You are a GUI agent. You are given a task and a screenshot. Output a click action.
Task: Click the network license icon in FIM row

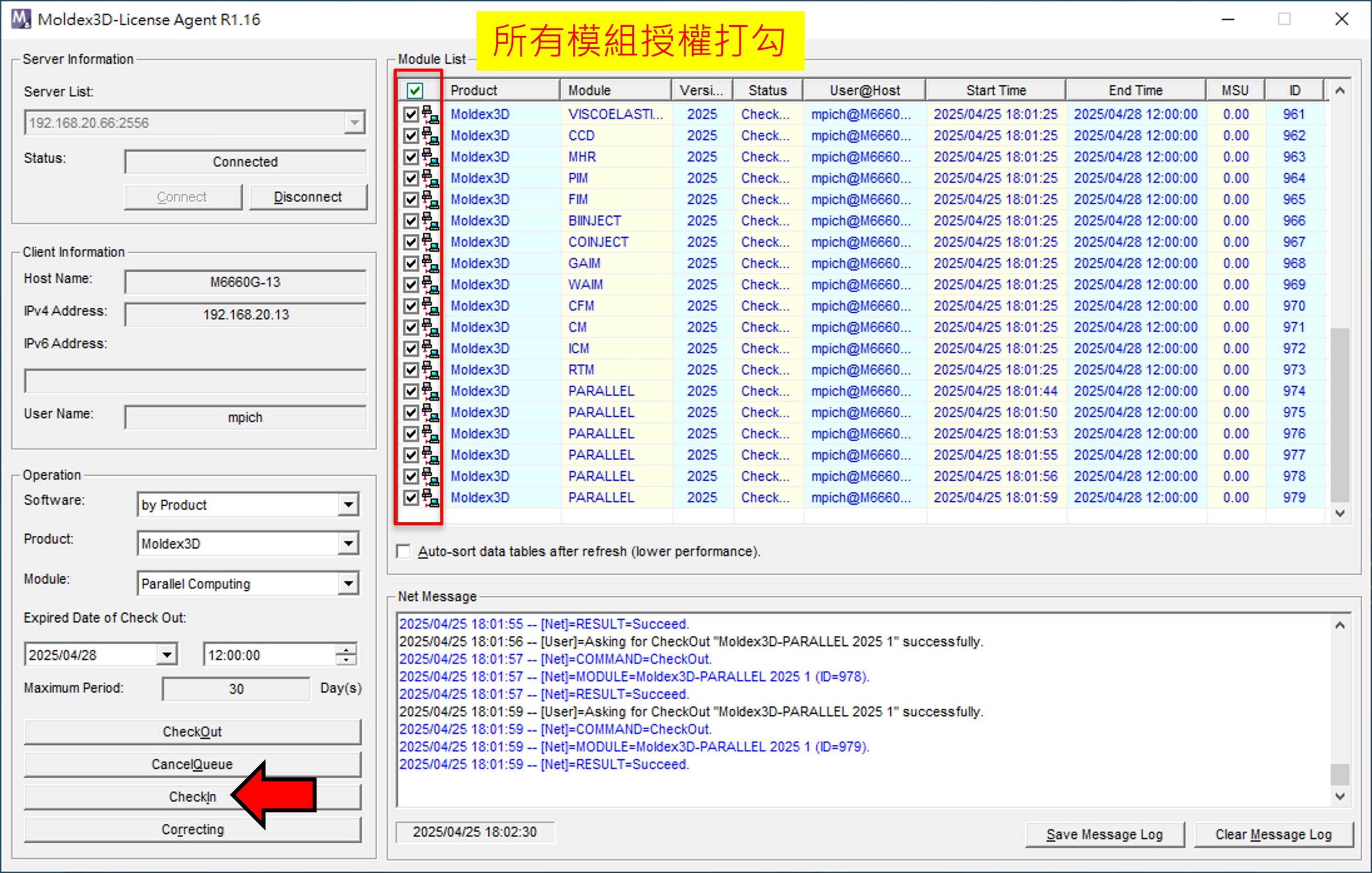[x=430, y=199]
